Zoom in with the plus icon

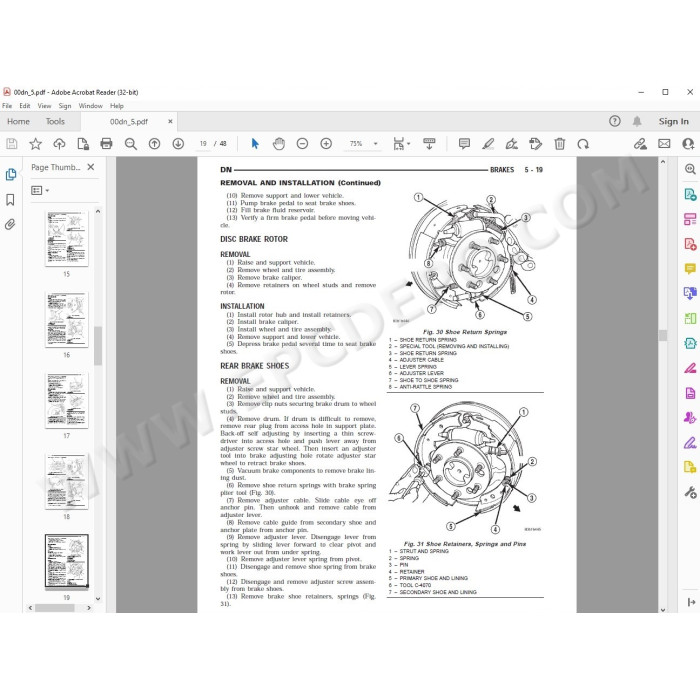click(x=326, y=144)
